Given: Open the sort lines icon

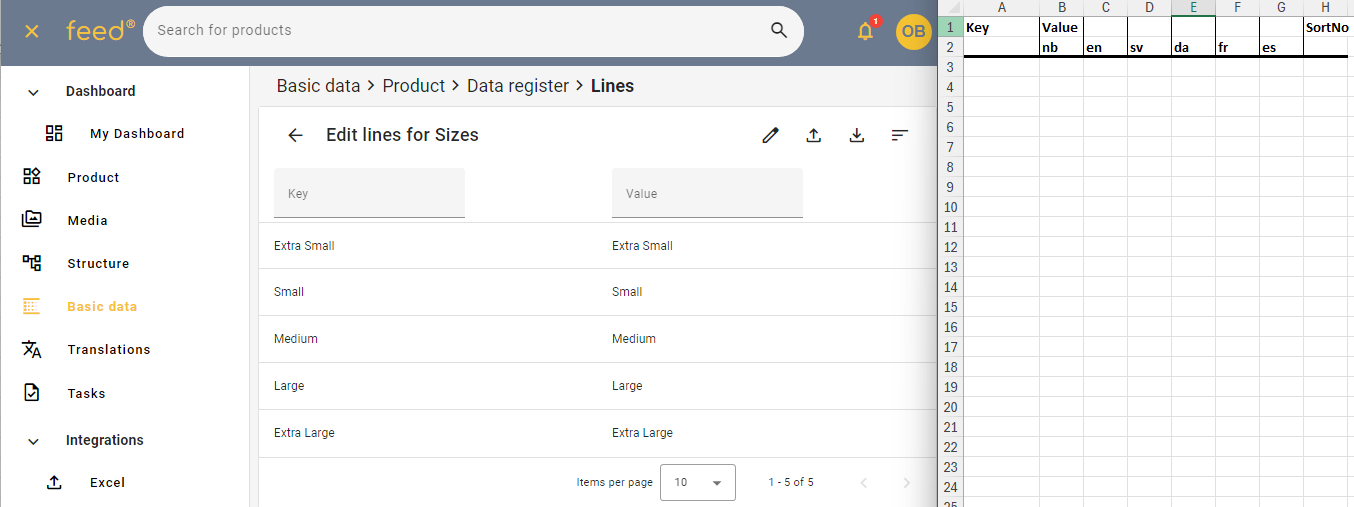Looking at the screenshot, I should tap(900, 135).
